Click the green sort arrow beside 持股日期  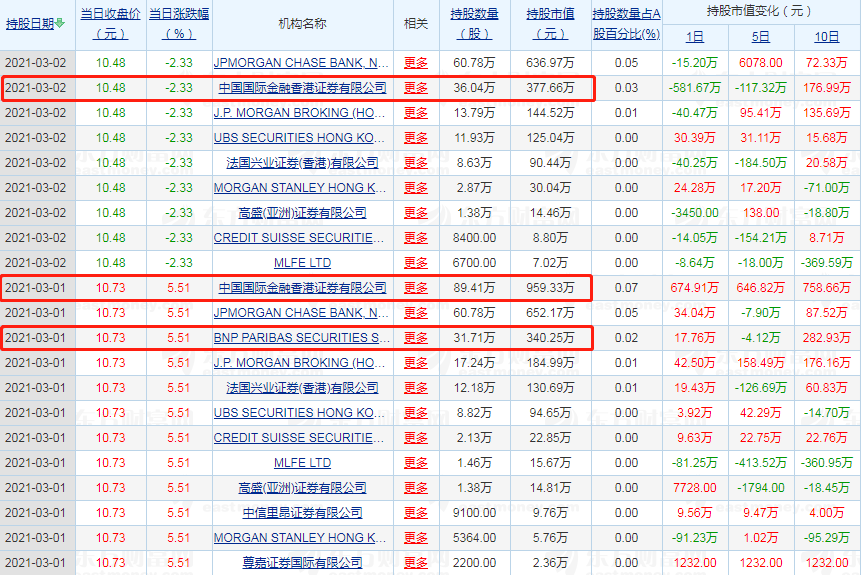60,23
